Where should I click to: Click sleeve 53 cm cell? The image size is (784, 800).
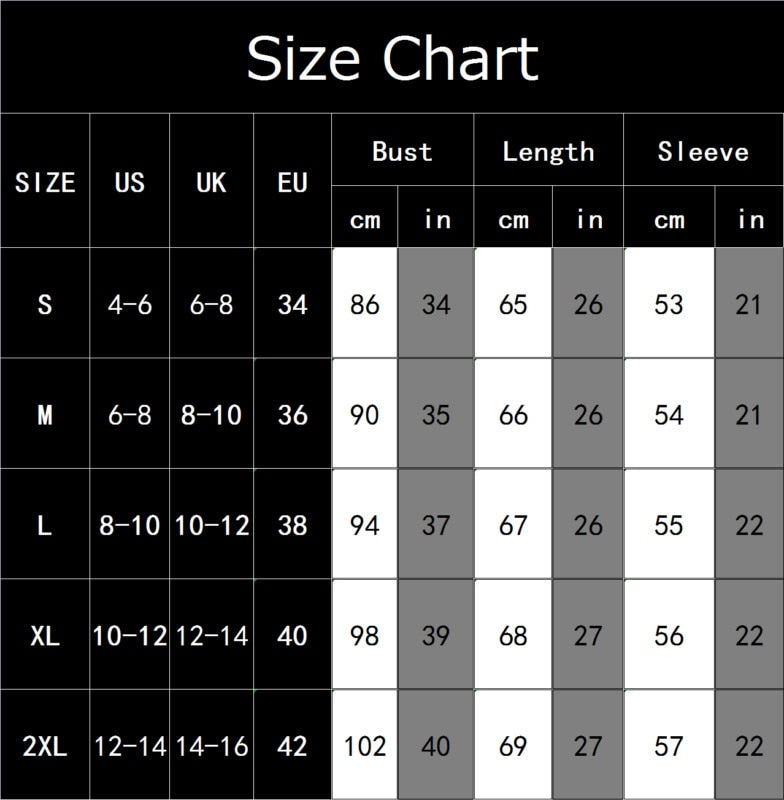pos(669,304)
